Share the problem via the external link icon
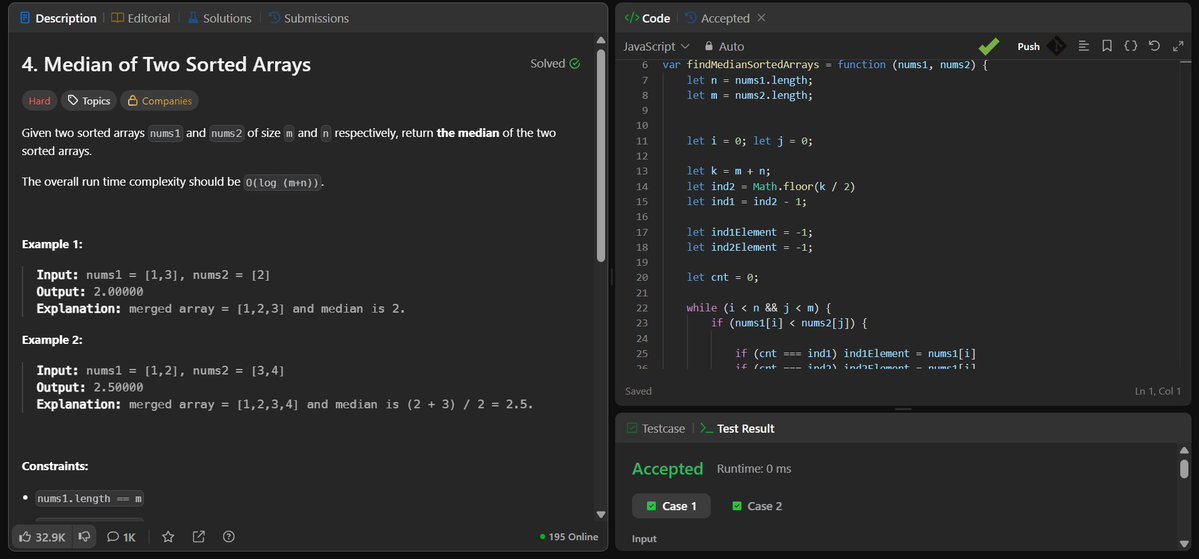This screenshot has height=559, width=1199. pyautogui.click(x=198, y=537)
